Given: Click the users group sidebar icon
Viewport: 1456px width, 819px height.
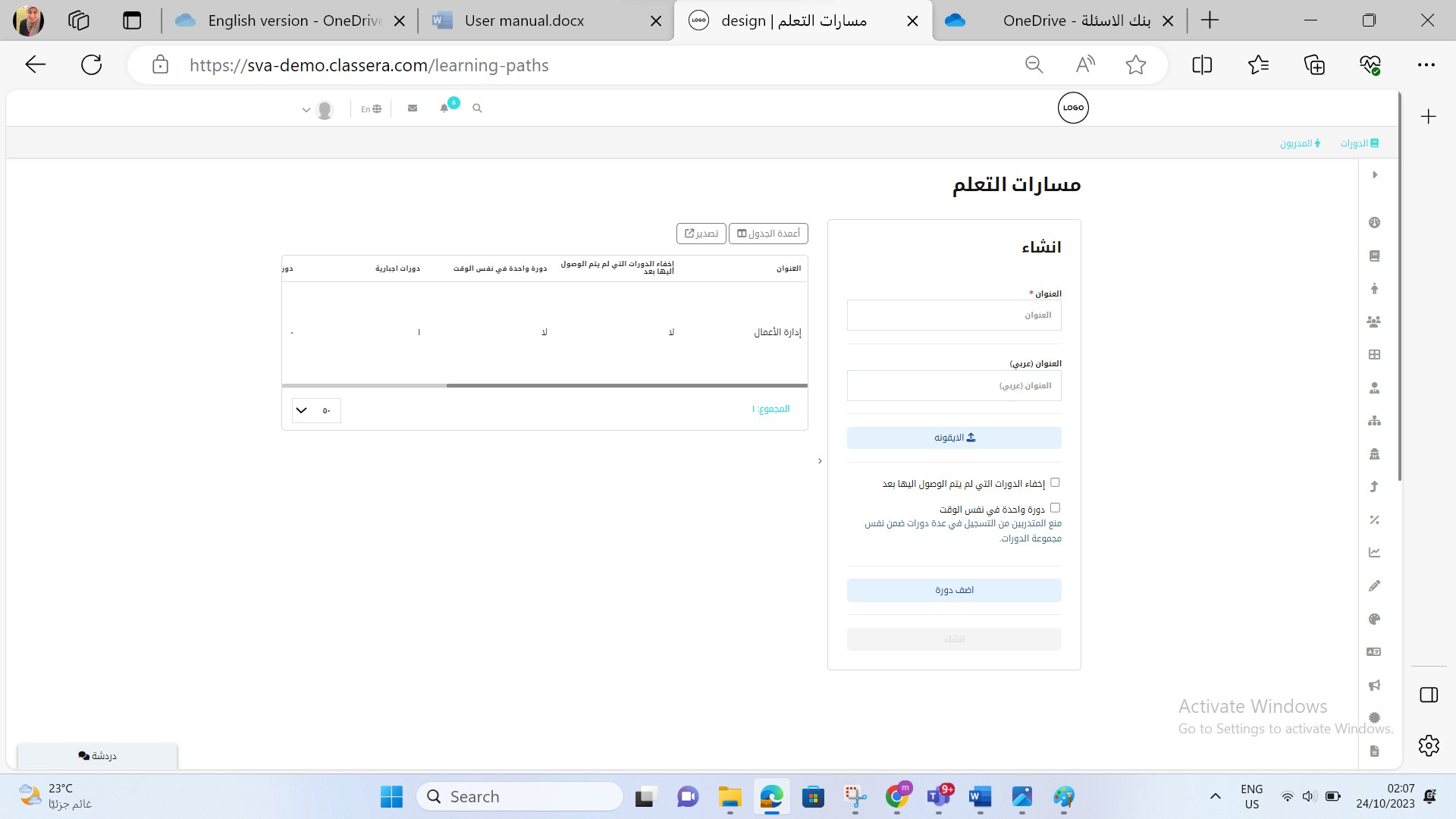Looking at the screenshot, I should (1374, 322).
